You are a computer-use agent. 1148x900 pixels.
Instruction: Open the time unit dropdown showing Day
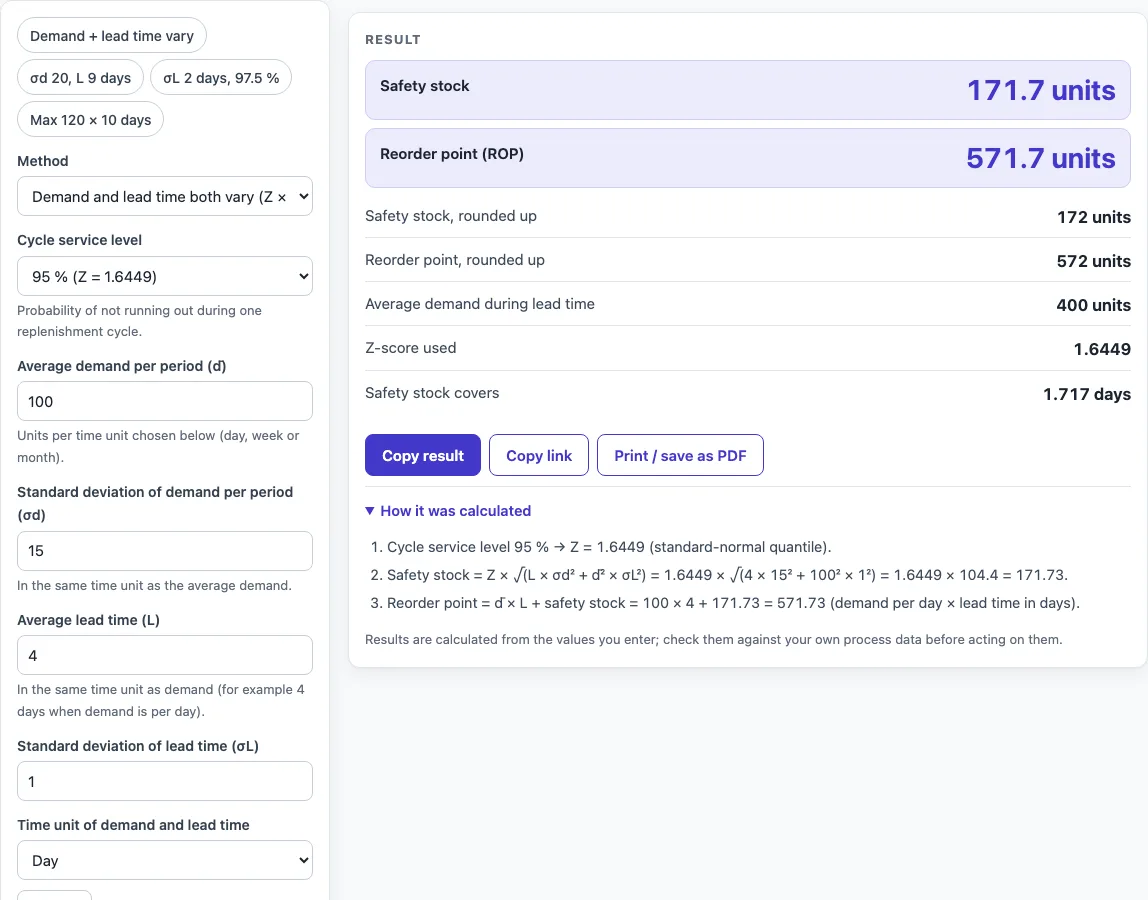[165, 860]
